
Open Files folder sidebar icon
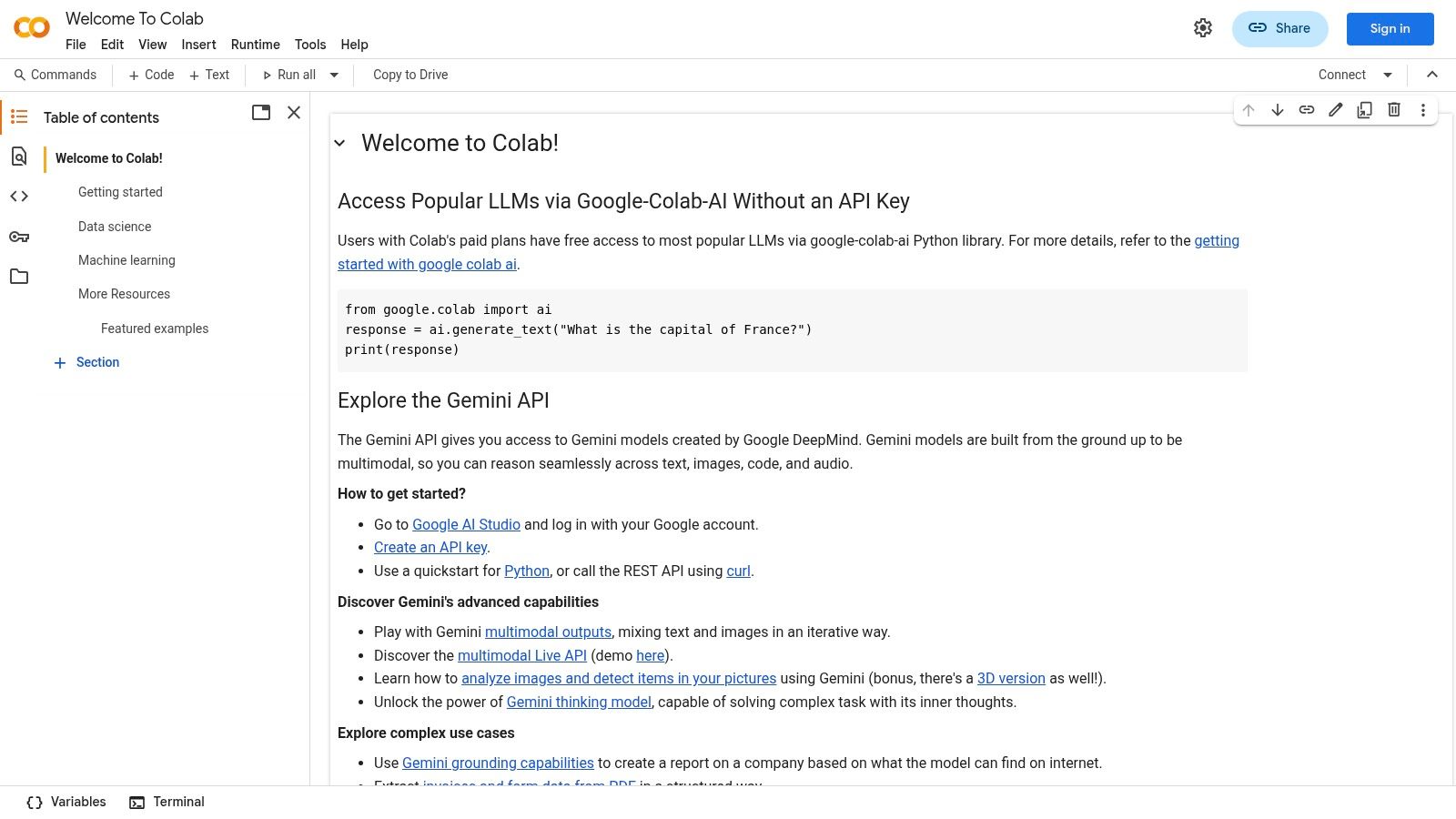(19, 277)
